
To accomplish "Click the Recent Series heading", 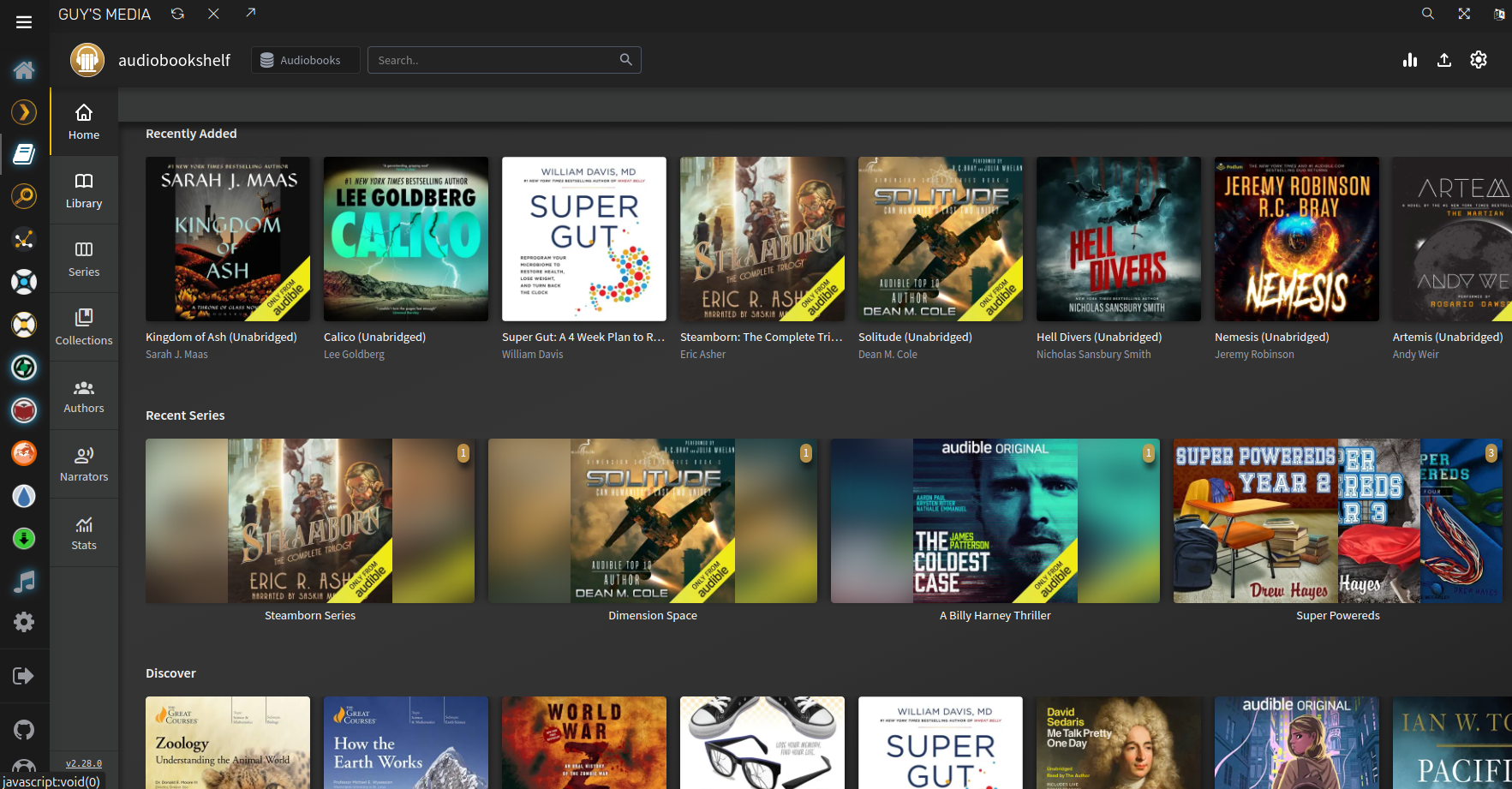I will 185,415.
